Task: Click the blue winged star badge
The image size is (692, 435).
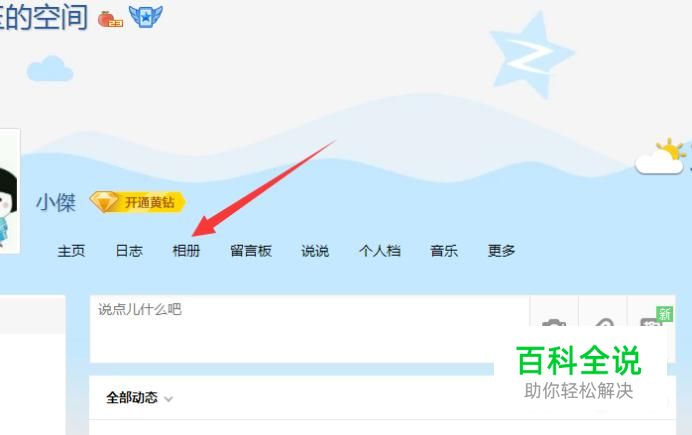Action: pos(146,16)
